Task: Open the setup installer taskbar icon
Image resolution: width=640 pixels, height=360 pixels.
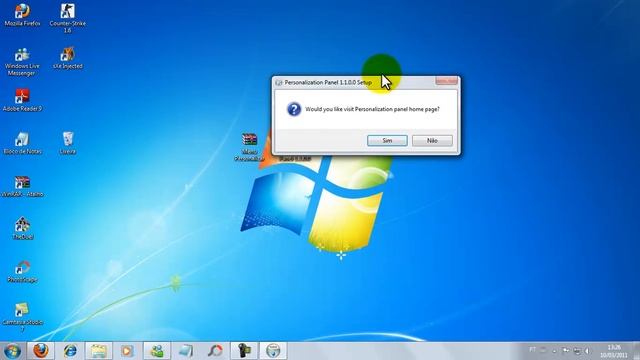Action: (x=273, y=351)
